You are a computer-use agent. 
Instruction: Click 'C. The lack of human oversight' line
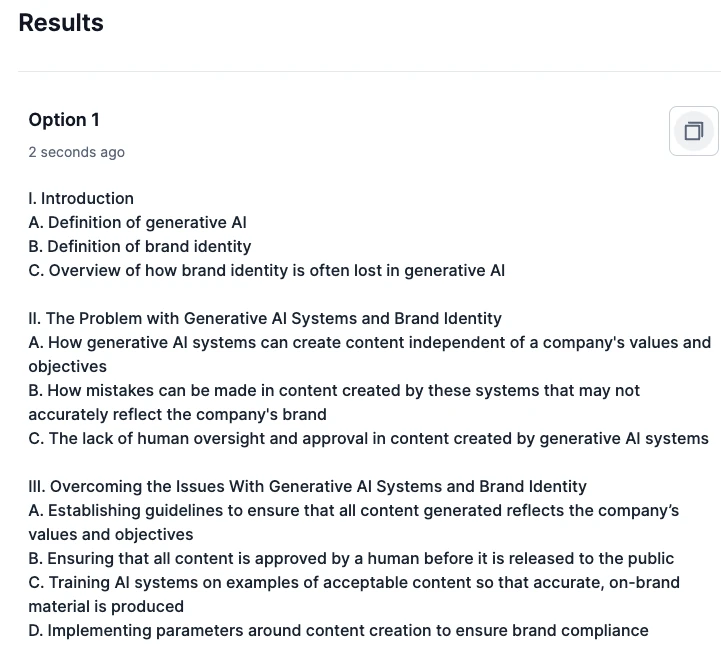368,438
